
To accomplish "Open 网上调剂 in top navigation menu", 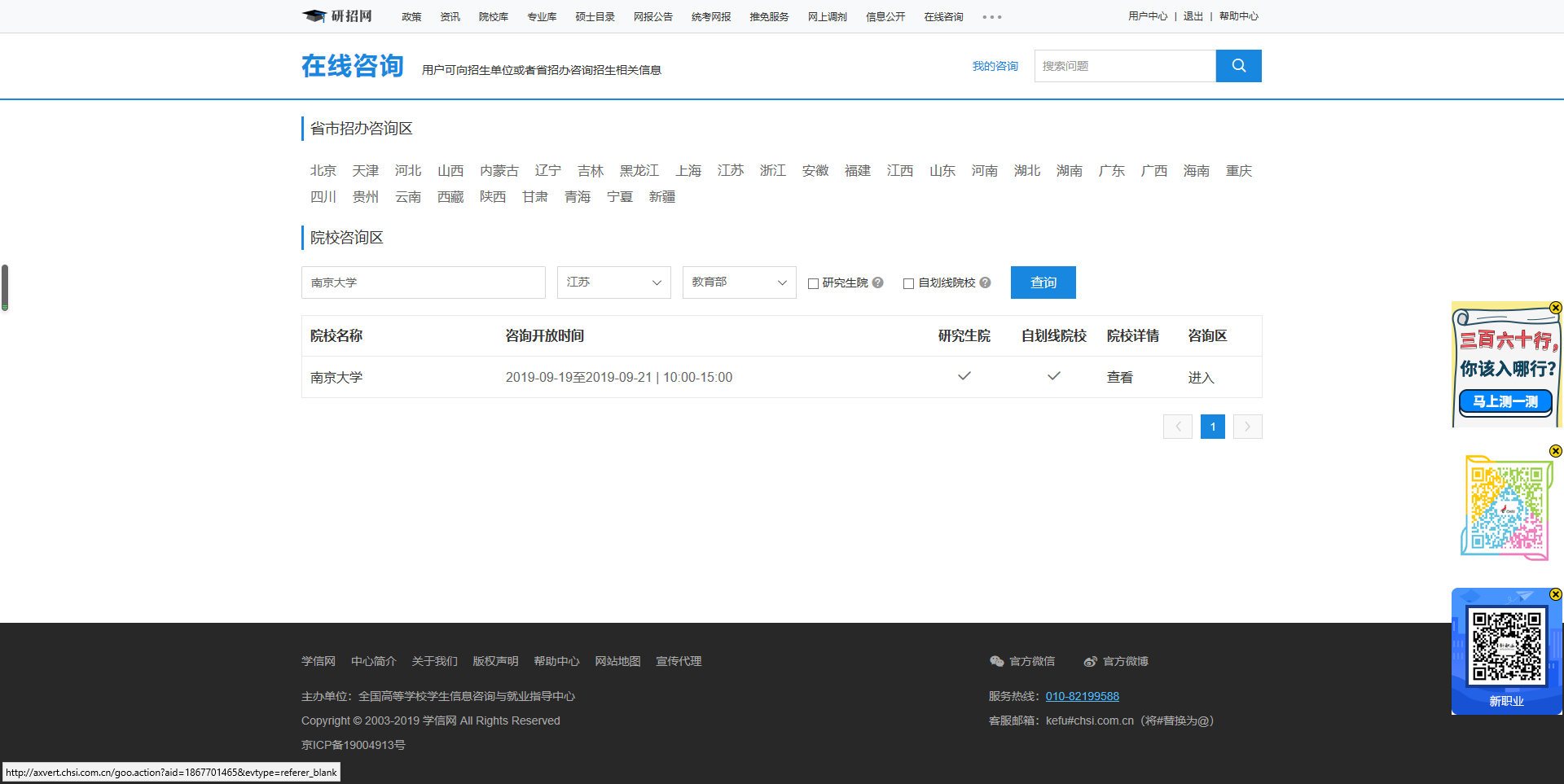I will point(827,16).
